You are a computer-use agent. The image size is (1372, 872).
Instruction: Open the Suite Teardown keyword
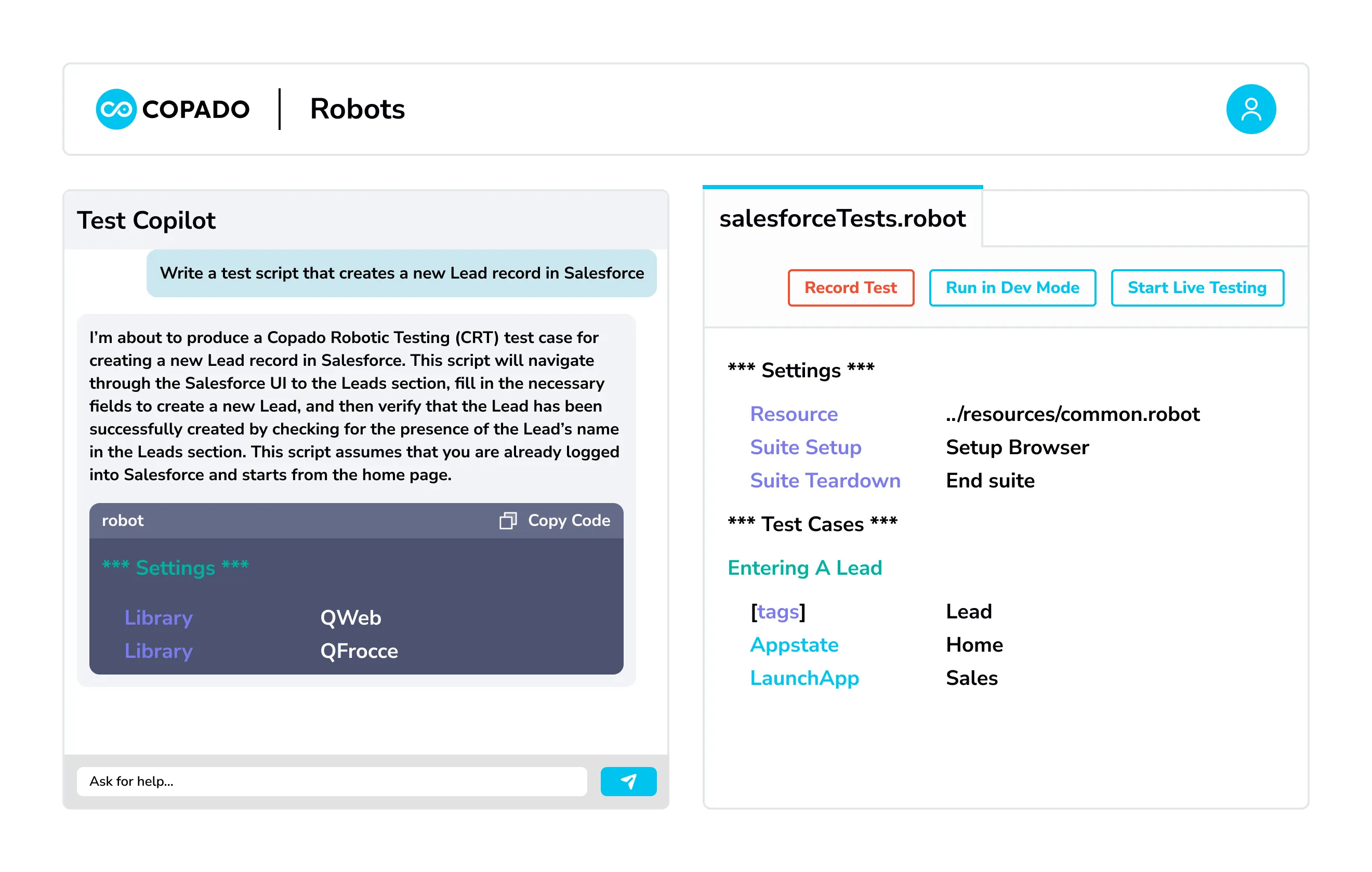point(825,480)
